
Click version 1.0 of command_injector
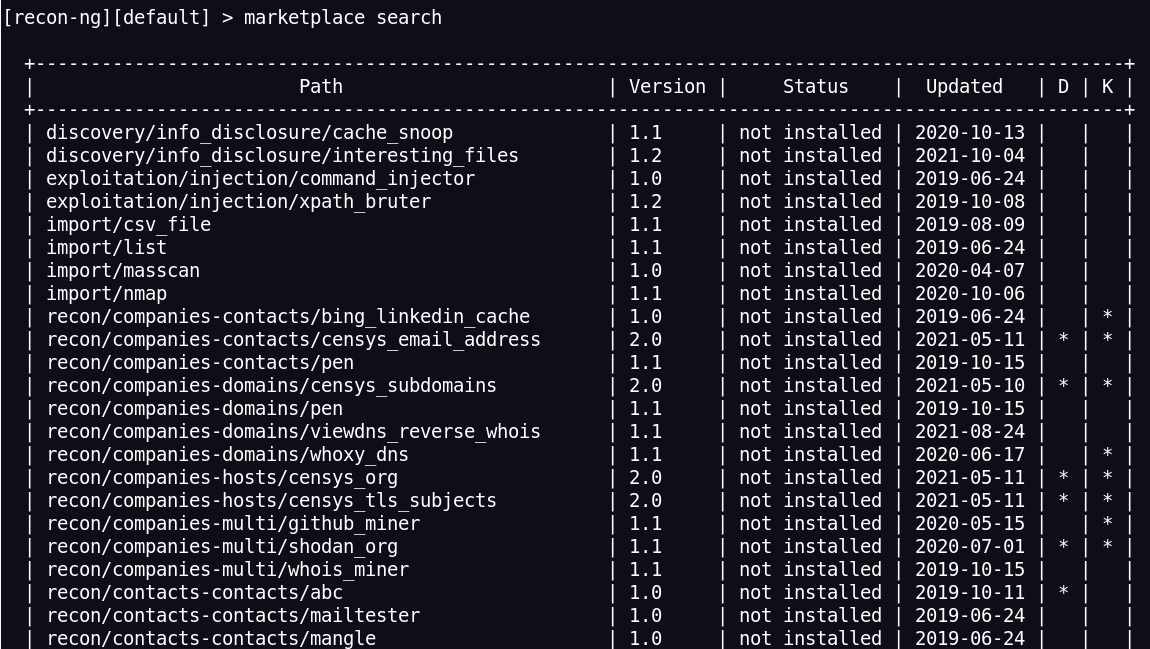pos(645,178)
